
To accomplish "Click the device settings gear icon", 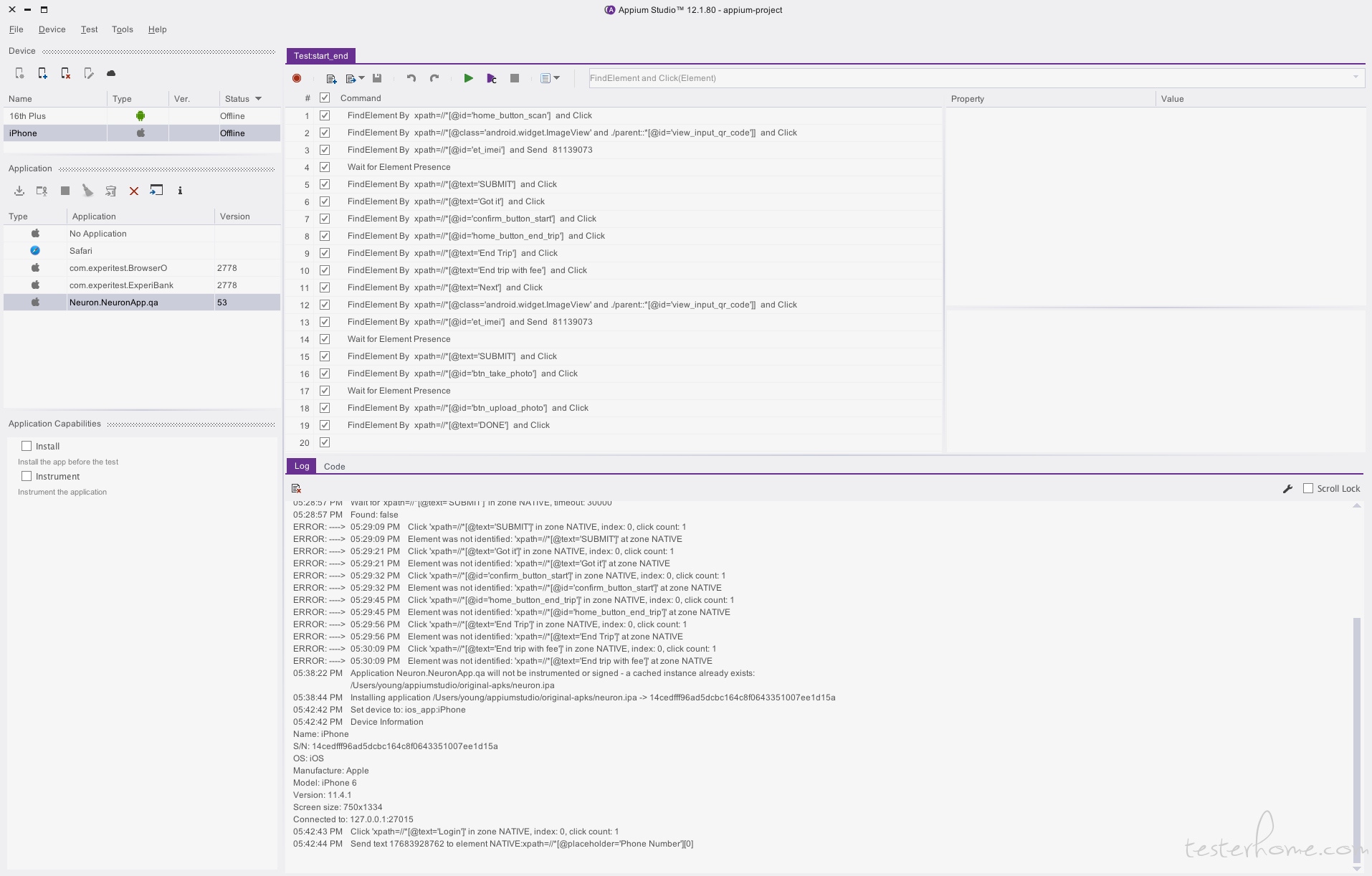I will coord(19,73).
